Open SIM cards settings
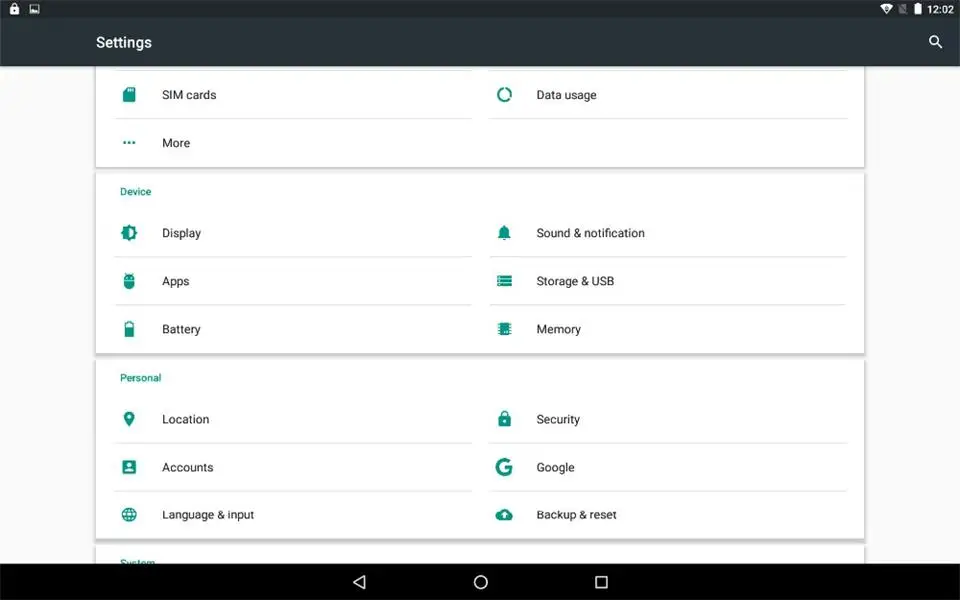This screenshot has height=600, width=960. (293, 95)
